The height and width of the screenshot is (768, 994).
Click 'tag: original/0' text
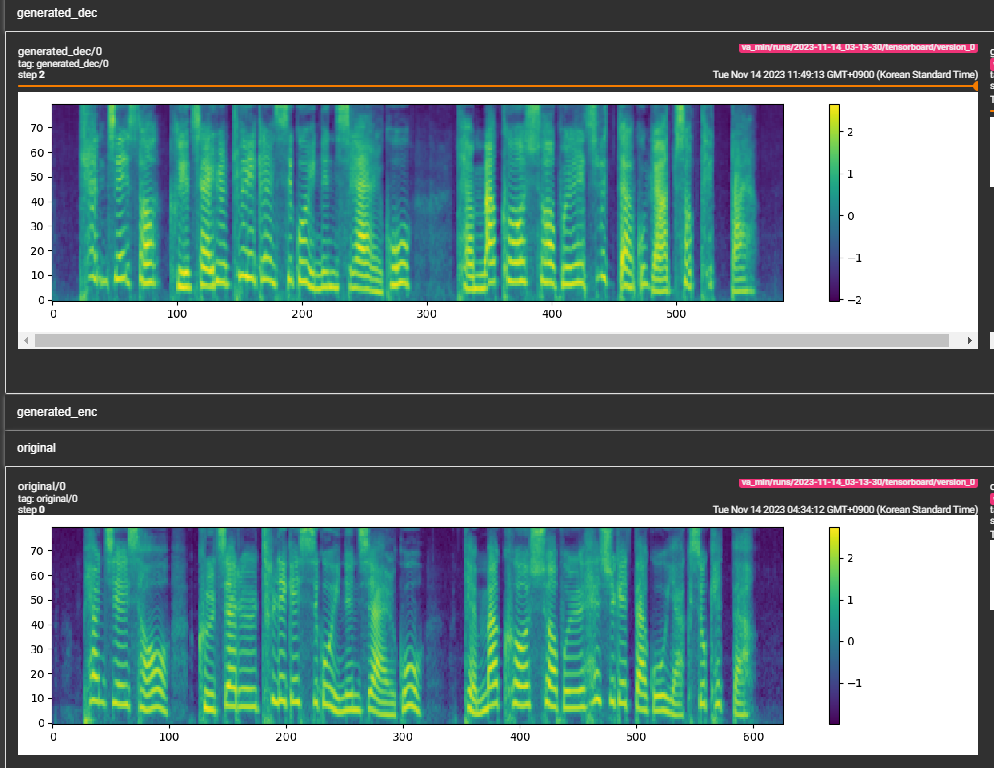[48, 498]
